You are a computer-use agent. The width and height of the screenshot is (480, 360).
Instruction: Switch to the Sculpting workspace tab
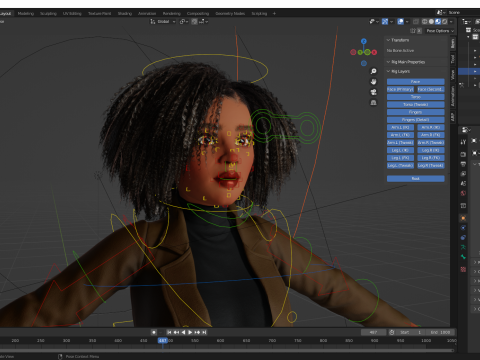pyautogui.click(x=48, y=14)
